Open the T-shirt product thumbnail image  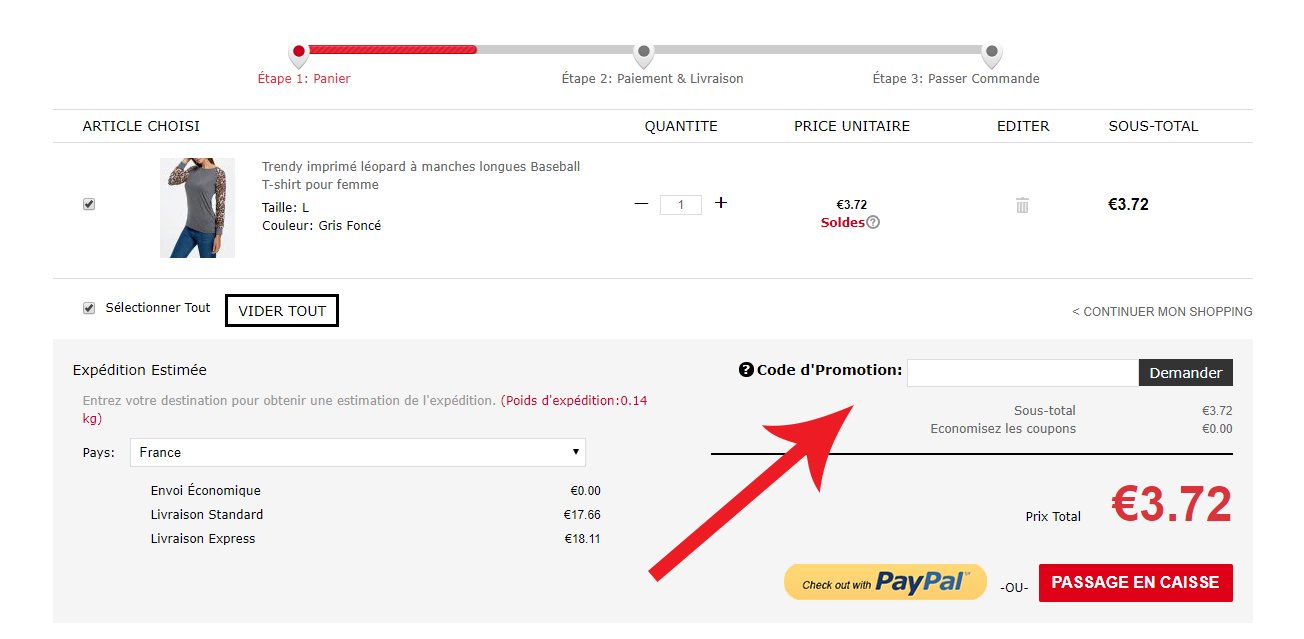[x=197, y=208]
